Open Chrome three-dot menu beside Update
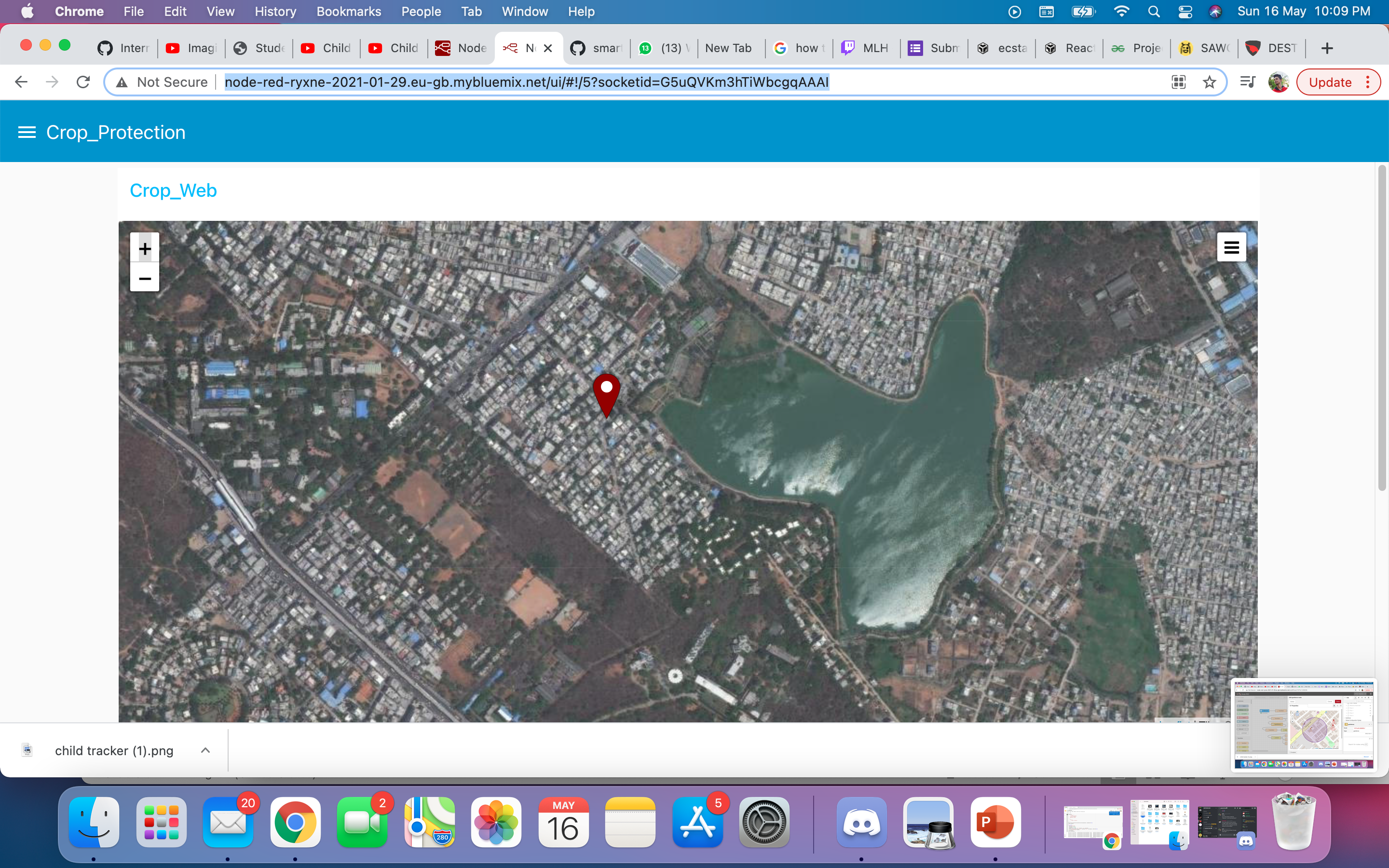Screen dimensions: 1389x868 coord(1368,82)
